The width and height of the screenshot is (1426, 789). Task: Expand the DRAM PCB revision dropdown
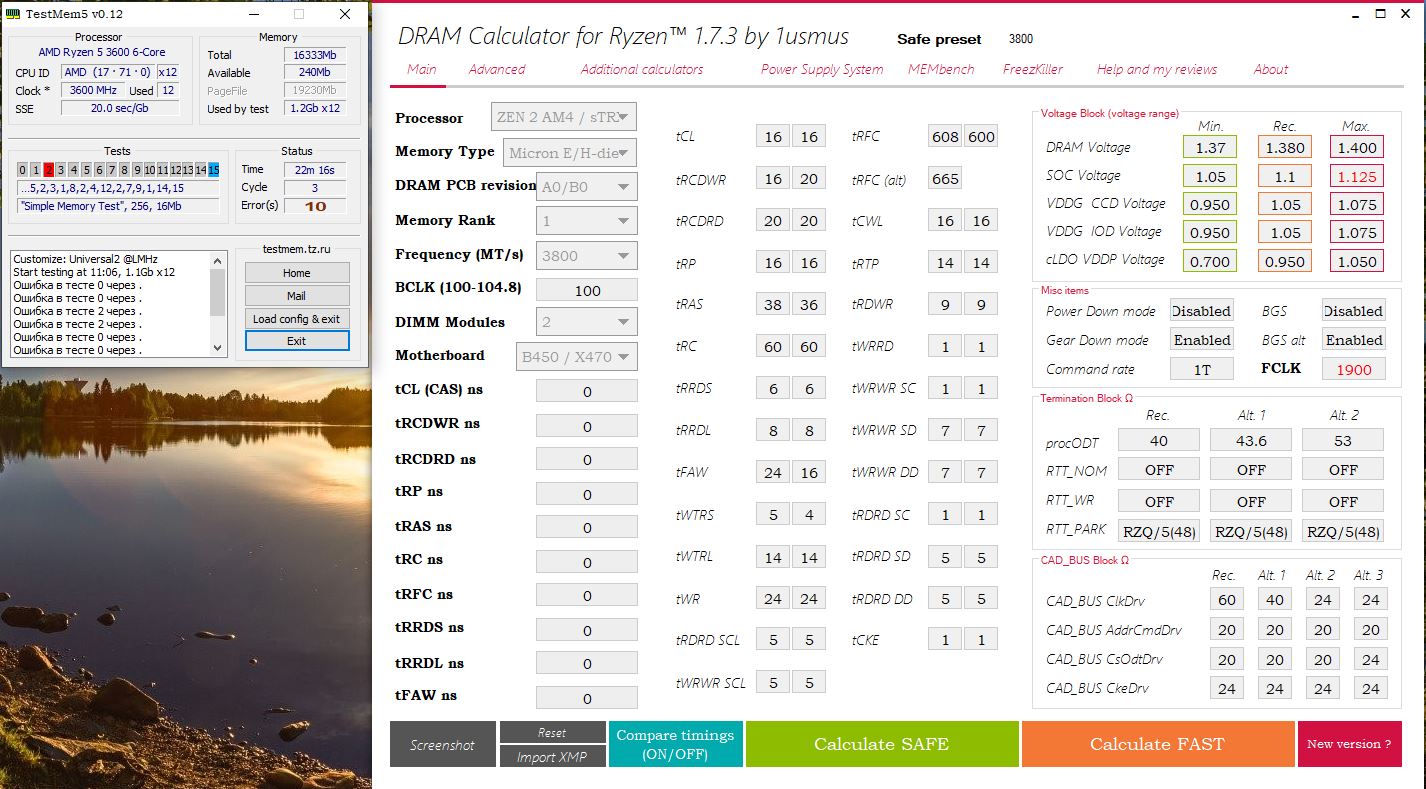point(587,186)
